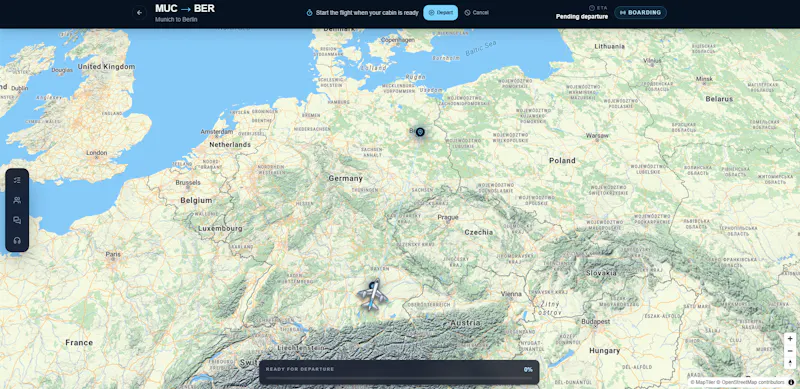
Task: Click the London city label
Action: [x=96, y=153]
